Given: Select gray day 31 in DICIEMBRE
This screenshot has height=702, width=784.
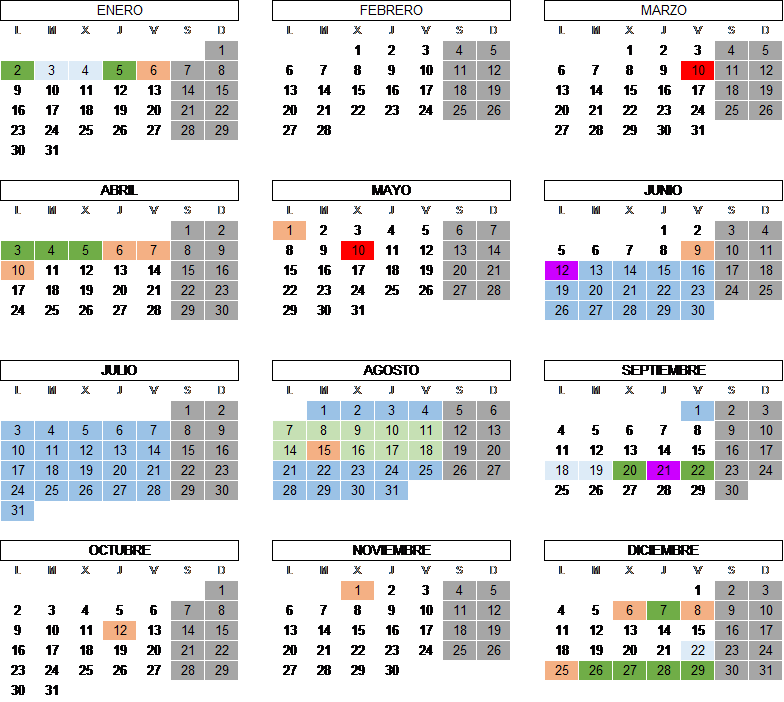Looking at the screenshot, I should [x=766, y=670].
